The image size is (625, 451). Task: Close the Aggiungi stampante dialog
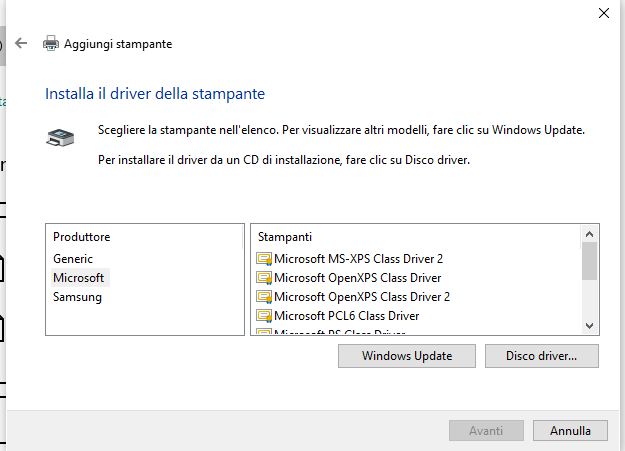click(x=604, y=13)
